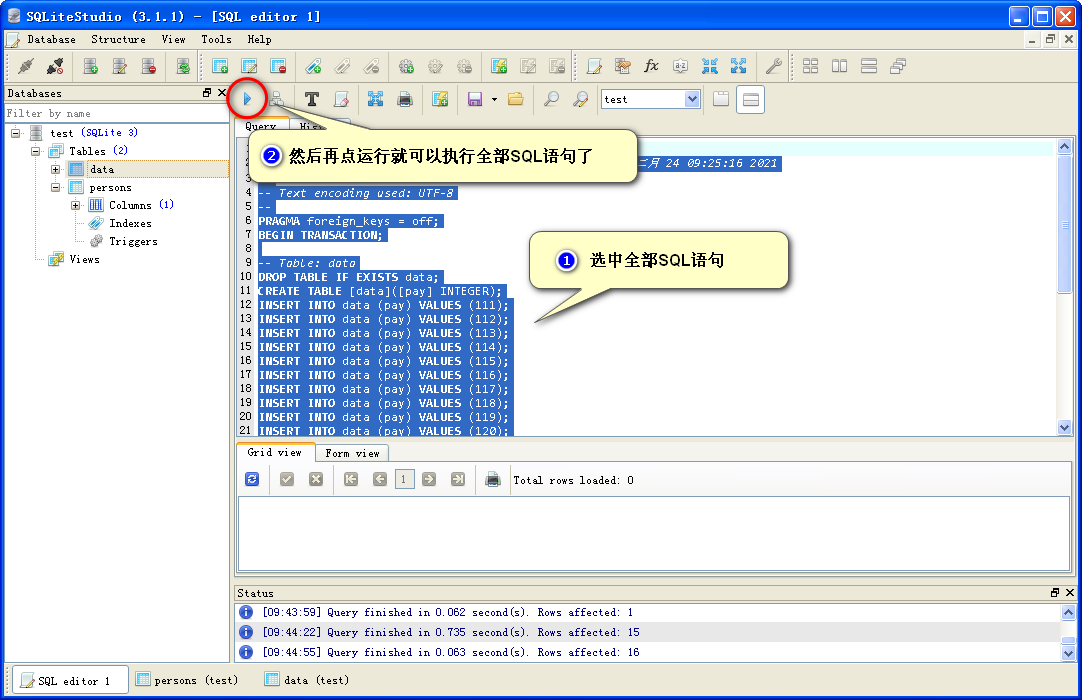
Task: Click the Delete table icon
Action: (x=278, y=66)
